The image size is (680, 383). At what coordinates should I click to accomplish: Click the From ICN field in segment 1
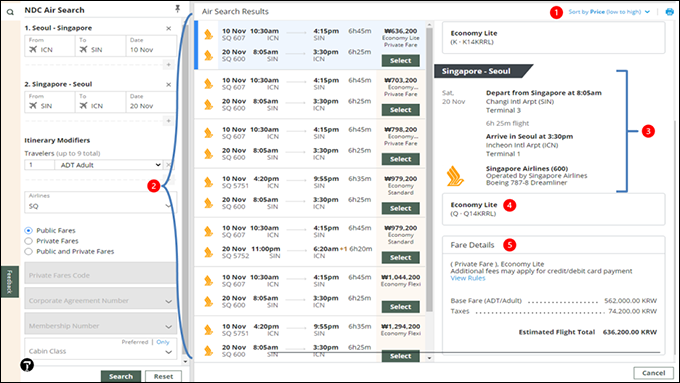(x=49, y=46)
